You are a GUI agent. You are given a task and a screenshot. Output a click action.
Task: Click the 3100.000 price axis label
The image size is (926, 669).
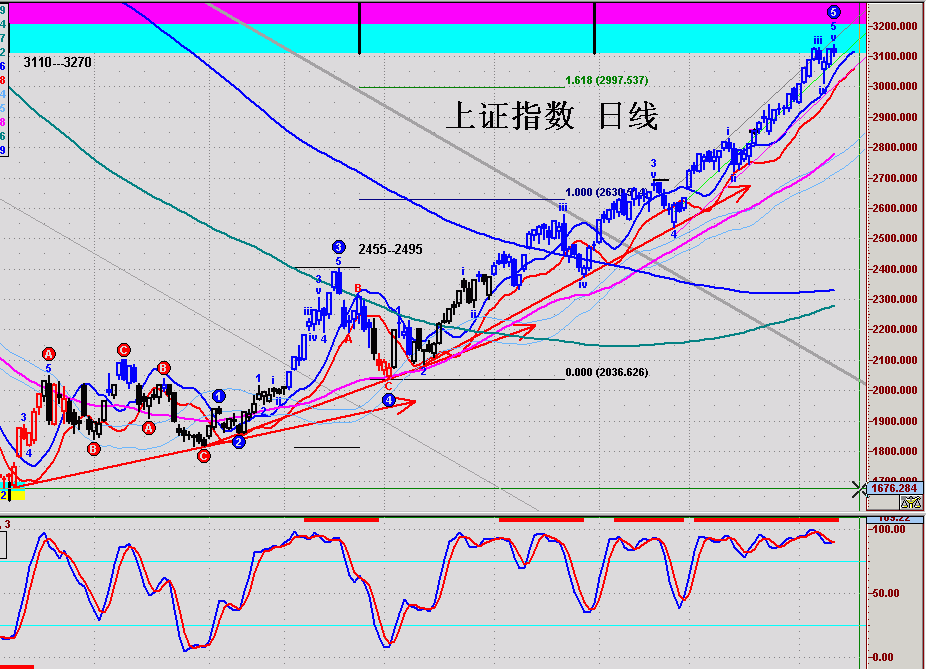coord(894,56)
